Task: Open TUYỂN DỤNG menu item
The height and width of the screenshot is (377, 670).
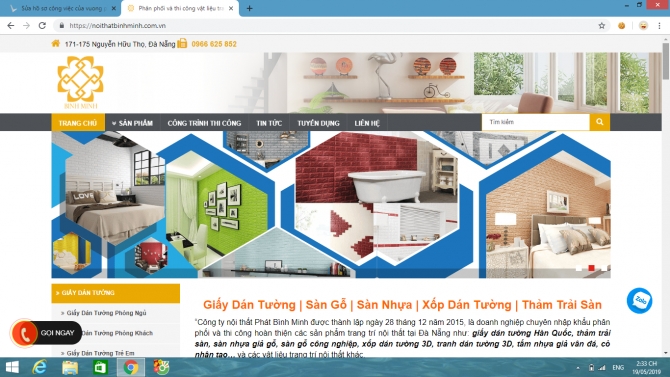Action: 318,123
